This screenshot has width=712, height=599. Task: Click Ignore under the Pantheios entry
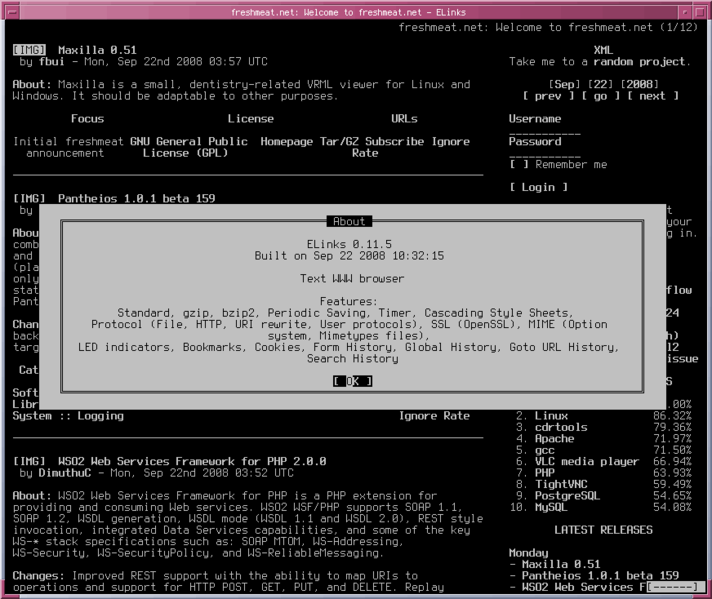tap(417, 416)
